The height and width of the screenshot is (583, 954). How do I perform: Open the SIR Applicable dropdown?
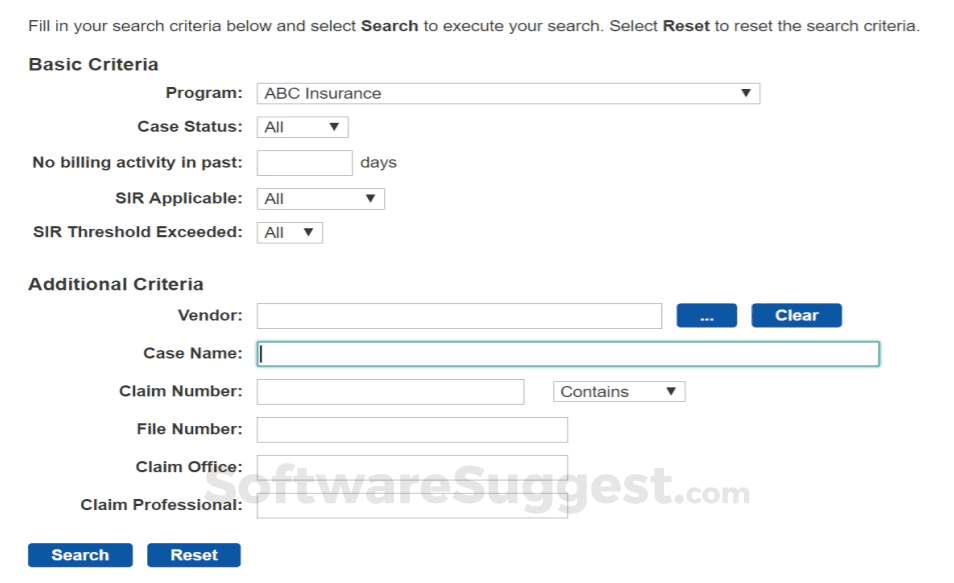click(320, 199)
